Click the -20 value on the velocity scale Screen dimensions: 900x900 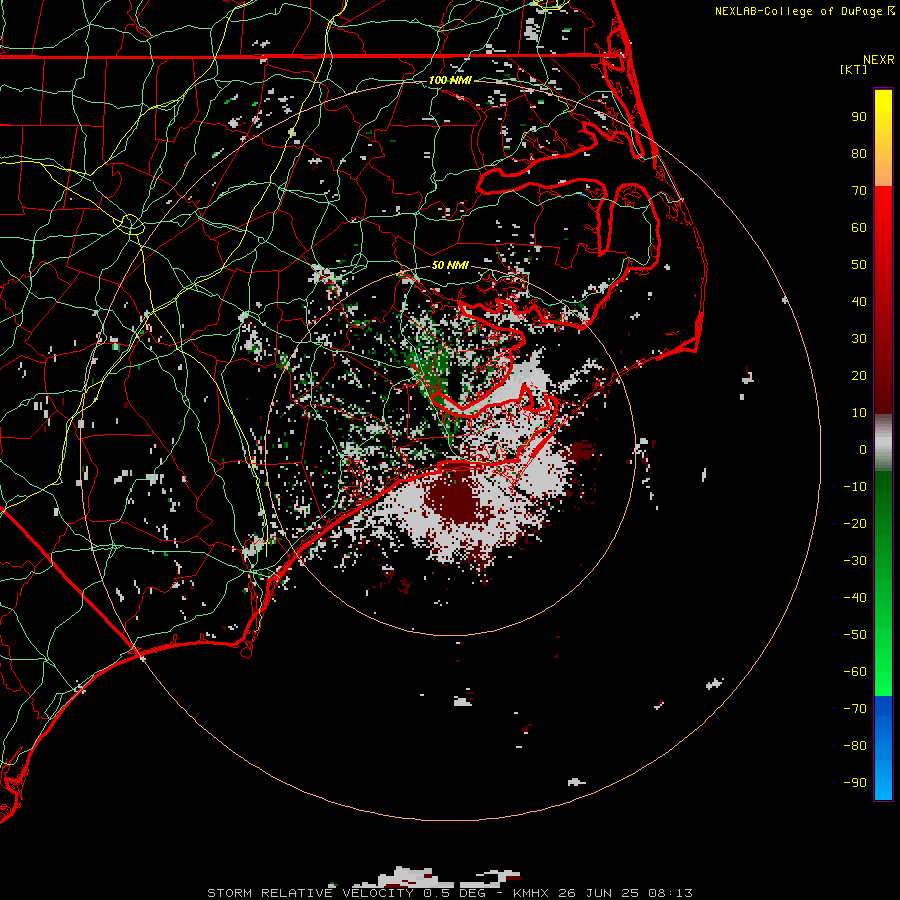coord(855,524)
